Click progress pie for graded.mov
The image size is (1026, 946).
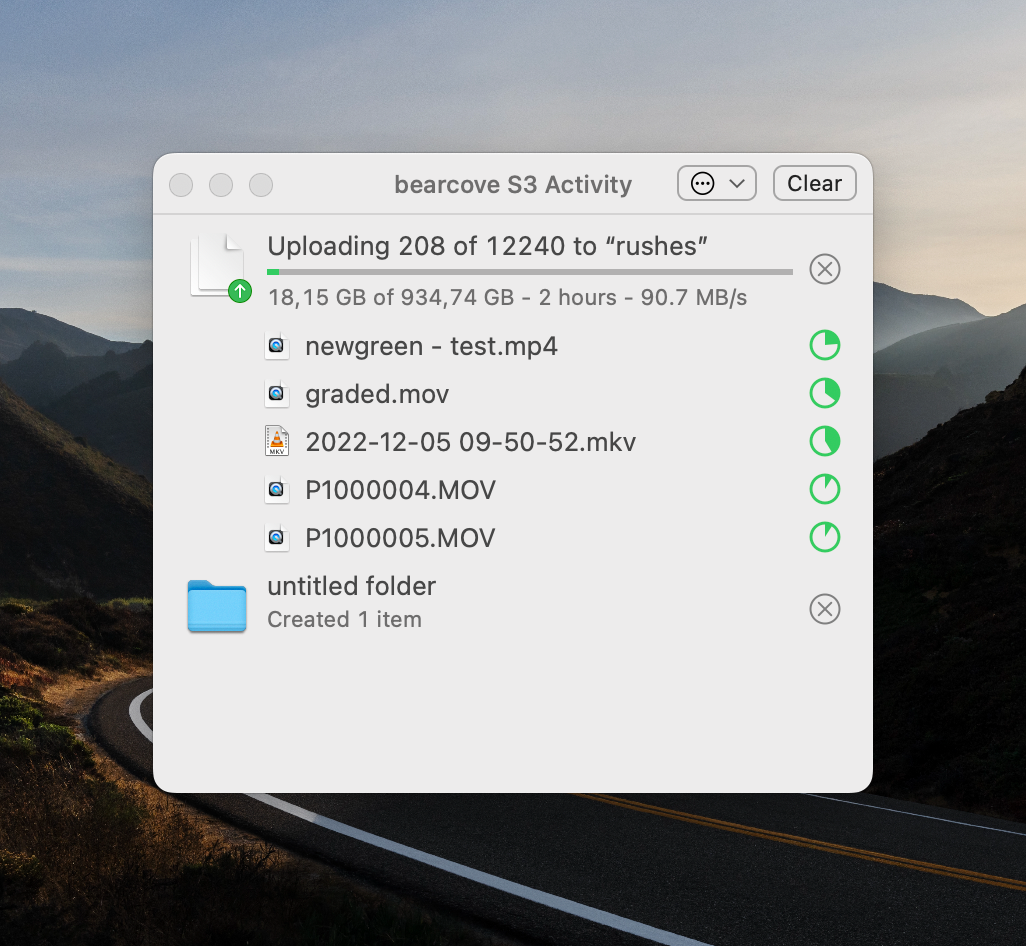click(x=824, y=393)
